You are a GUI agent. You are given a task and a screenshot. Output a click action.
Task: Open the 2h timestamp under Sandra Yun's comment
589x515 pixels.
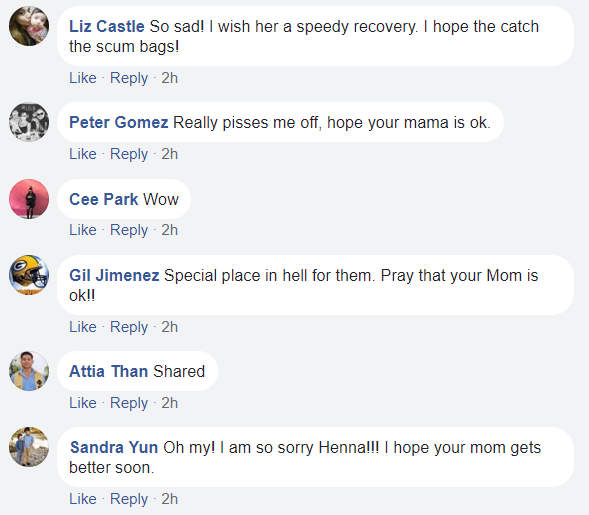coord(169,499)
